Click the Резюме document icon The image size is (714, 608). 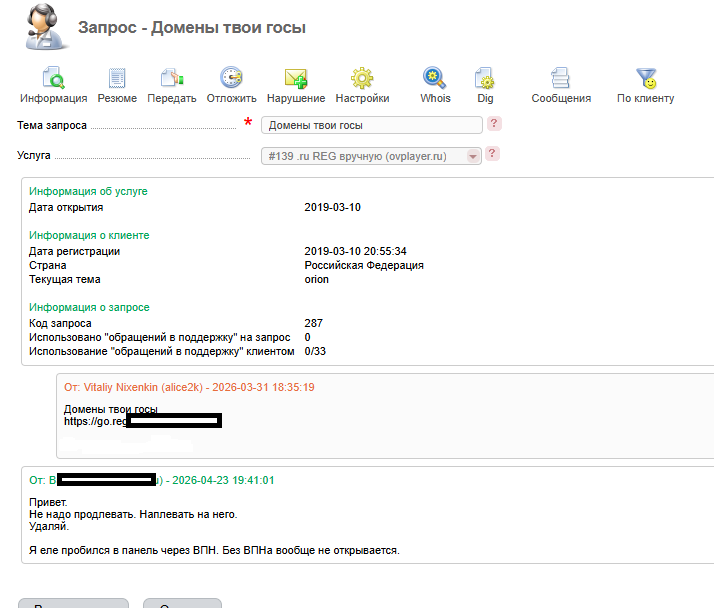click(x=118, y=79)
